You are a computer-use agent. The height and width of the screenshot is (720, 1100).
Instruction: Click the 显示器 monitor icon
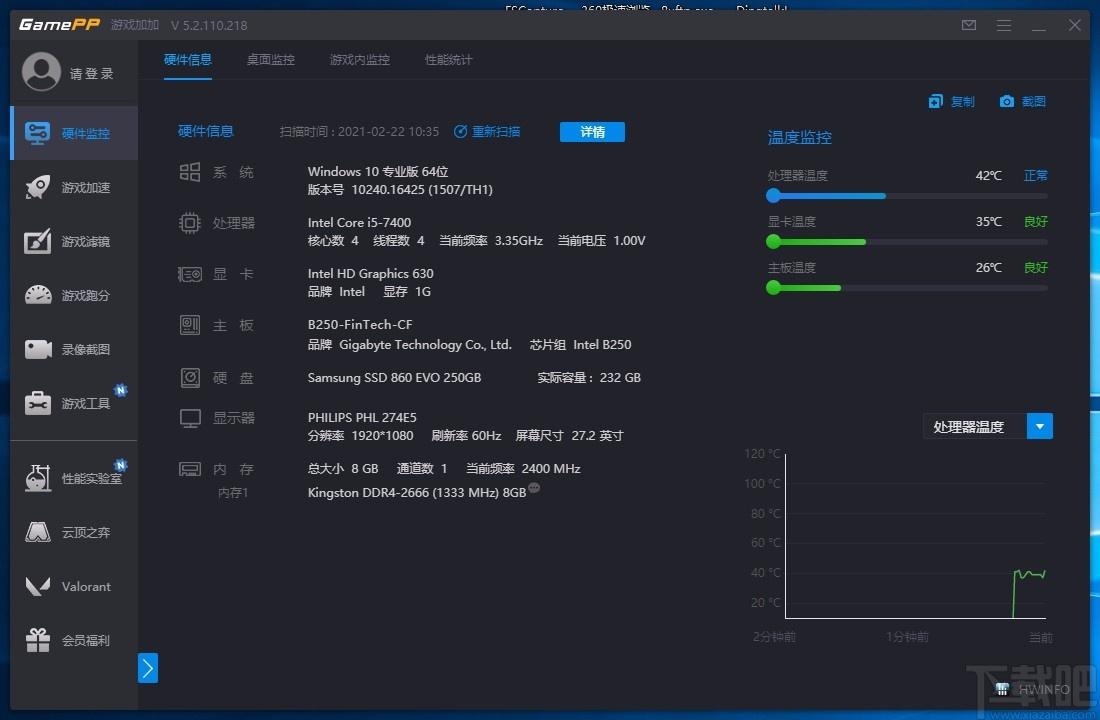(x=190, y=418)
